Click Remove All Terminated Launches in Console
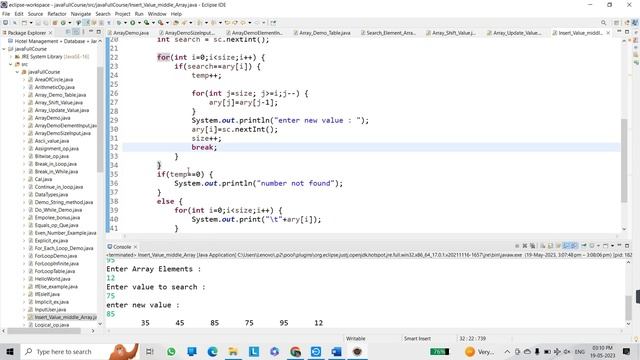Screen dimensions: 640x360 click(532, 246)
